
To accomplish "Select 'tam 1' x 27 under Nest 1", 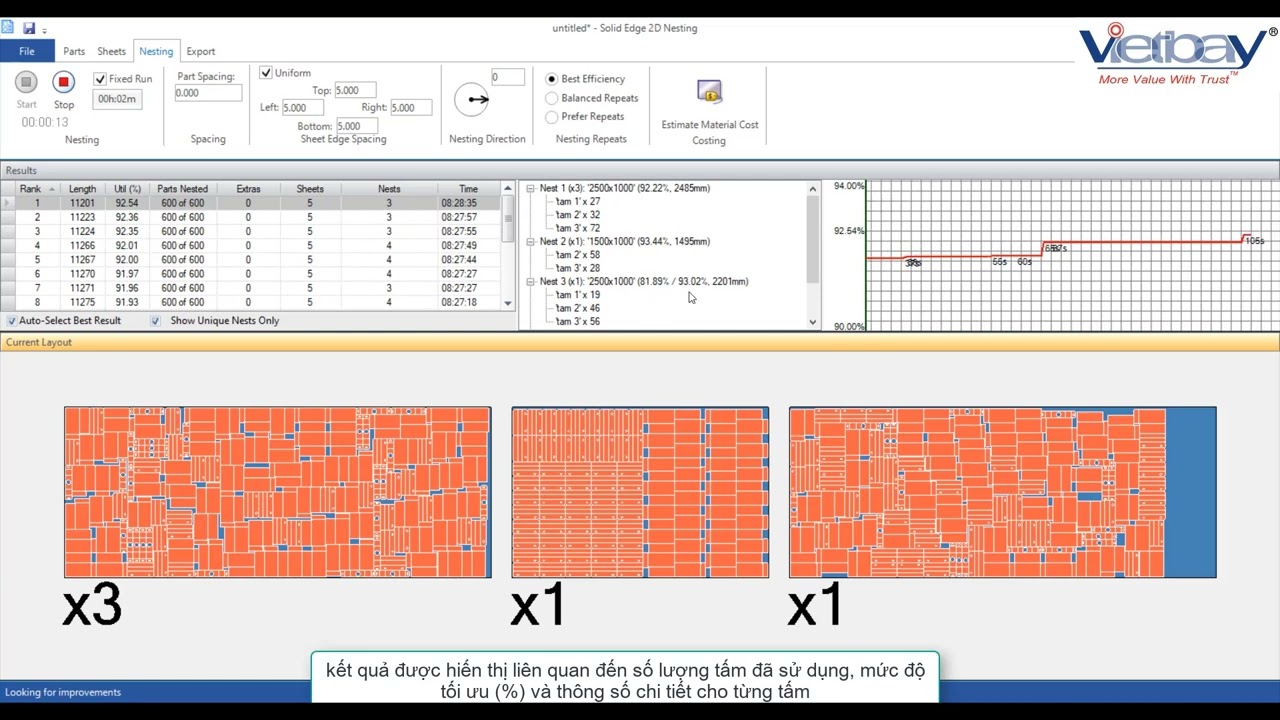I will coord(578,201).
